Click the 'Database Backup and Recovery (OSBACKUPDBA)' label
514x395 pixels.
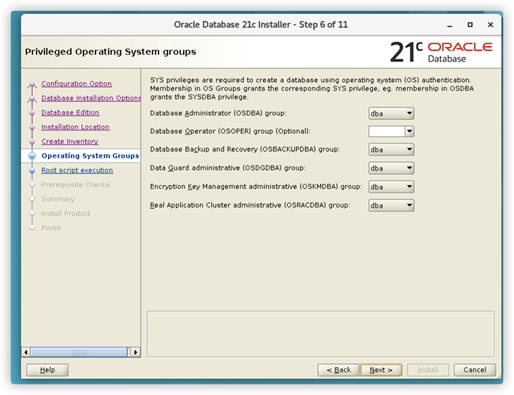coord(245,149)
